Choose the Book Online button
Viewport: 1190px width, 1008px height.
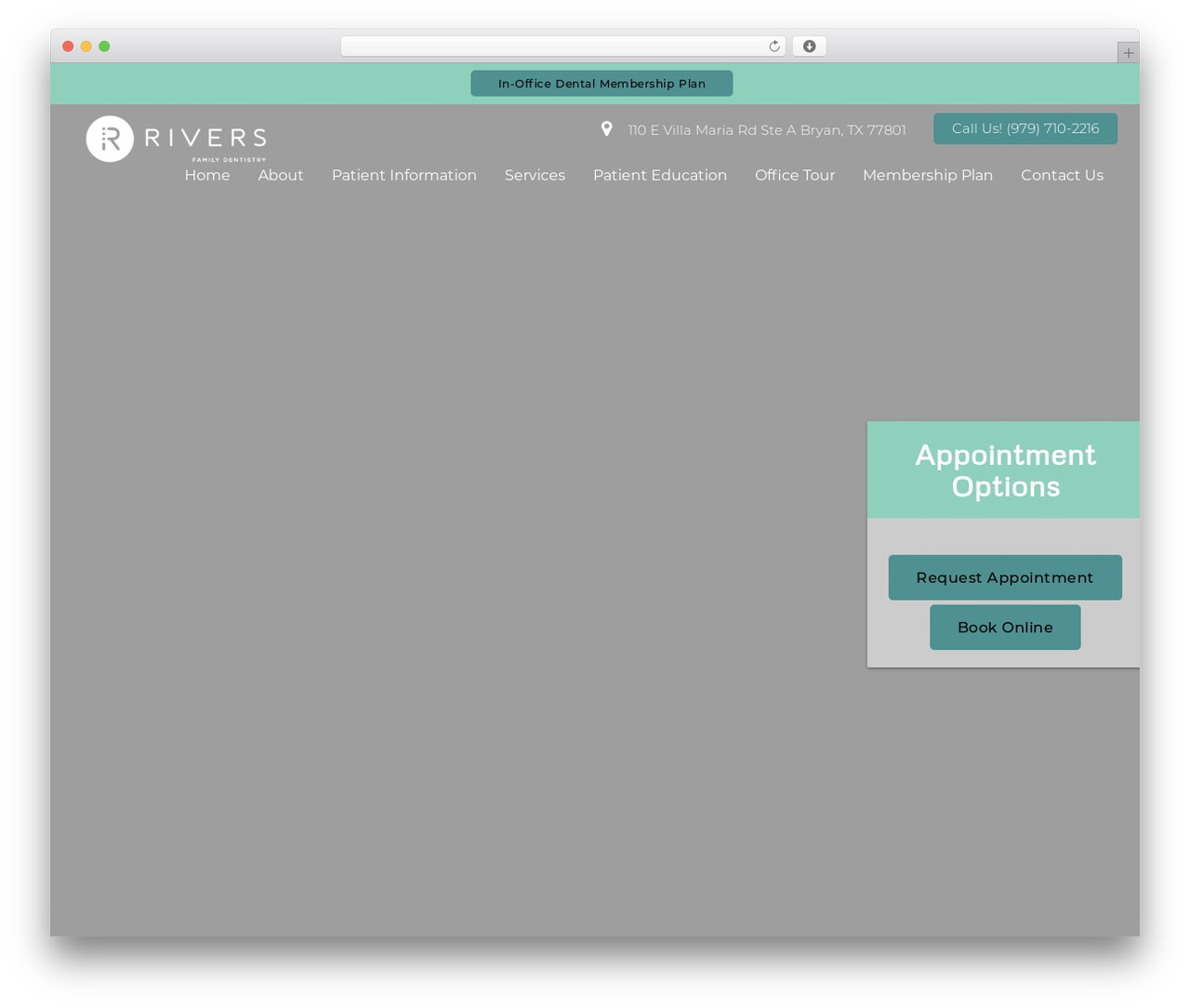[1005, 628]
